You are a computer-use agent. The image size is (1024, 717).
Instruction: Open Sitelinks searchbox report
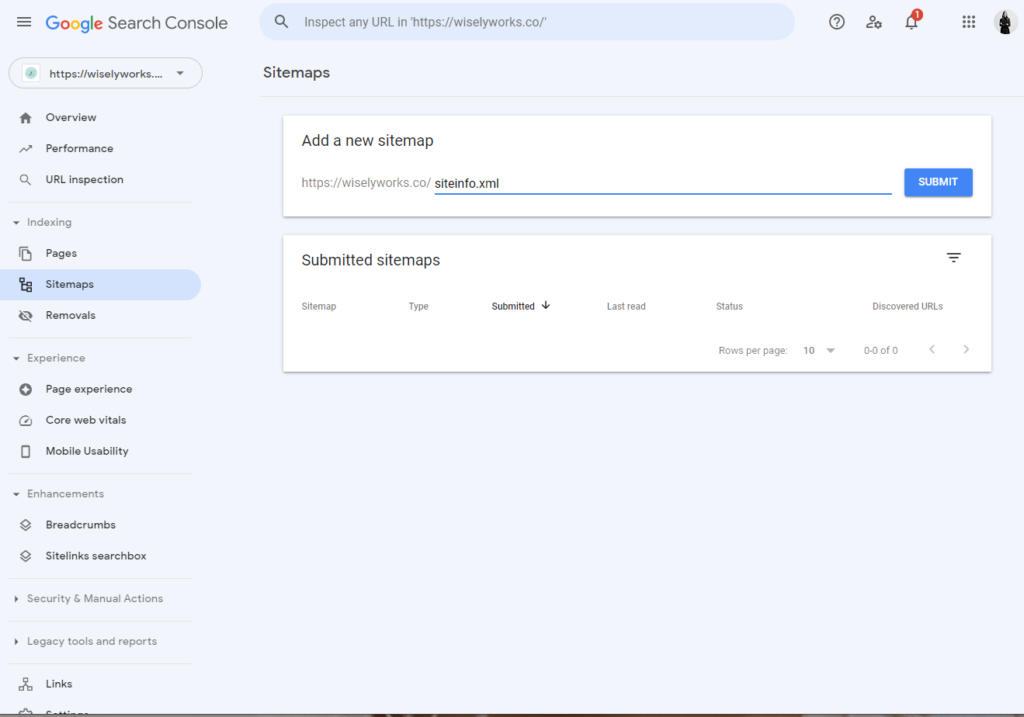pos(96,556)
